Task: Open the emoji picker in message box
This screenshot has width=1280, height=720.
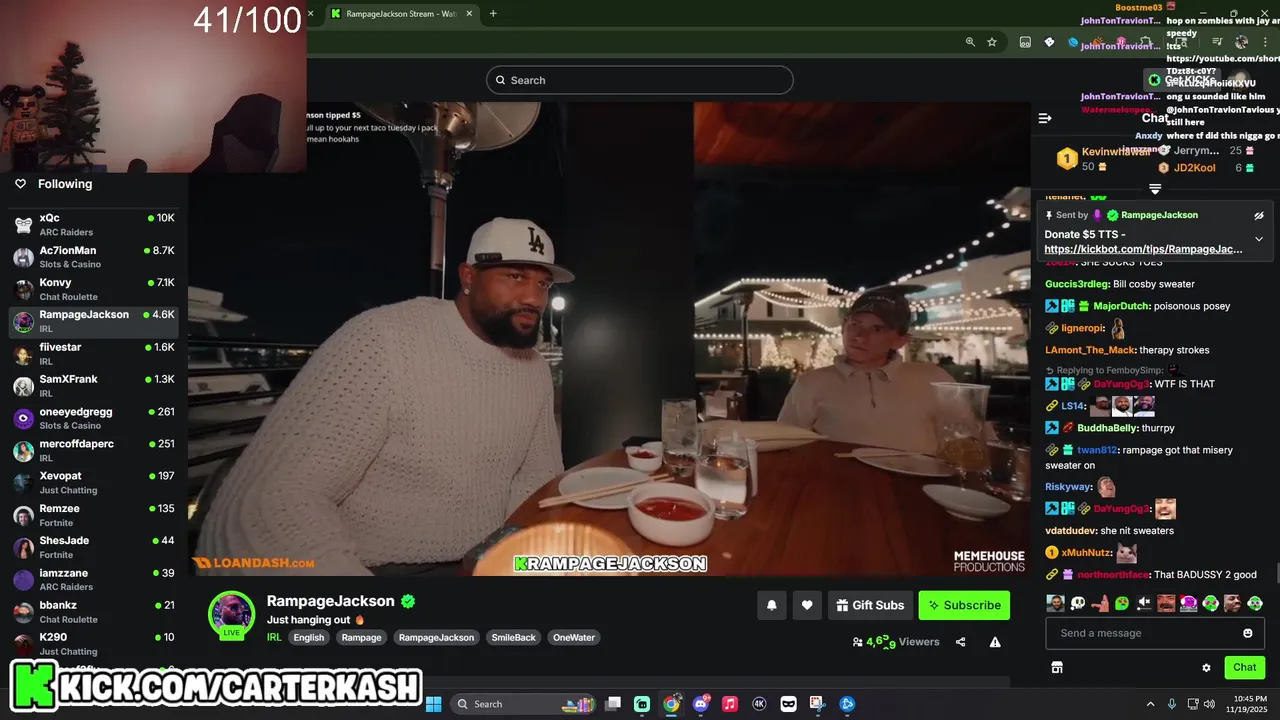Action: click(x=1248, y=633)
